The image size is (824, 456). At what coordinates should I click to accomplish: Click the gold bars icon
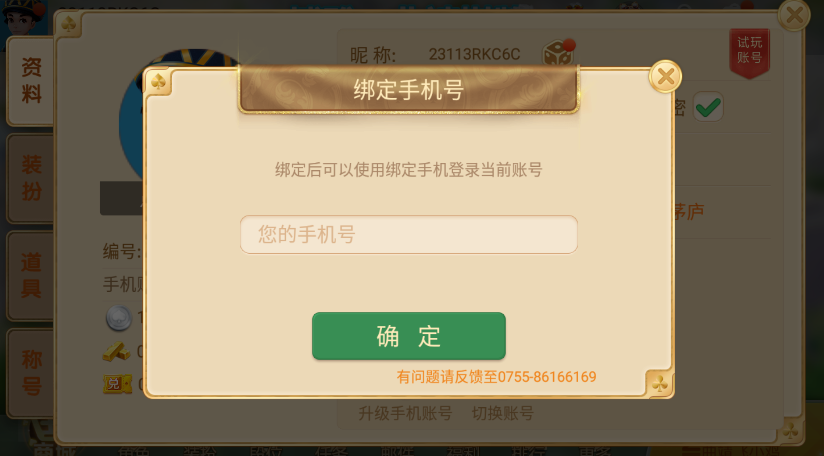pyautogui.click(x=116, y=351)
